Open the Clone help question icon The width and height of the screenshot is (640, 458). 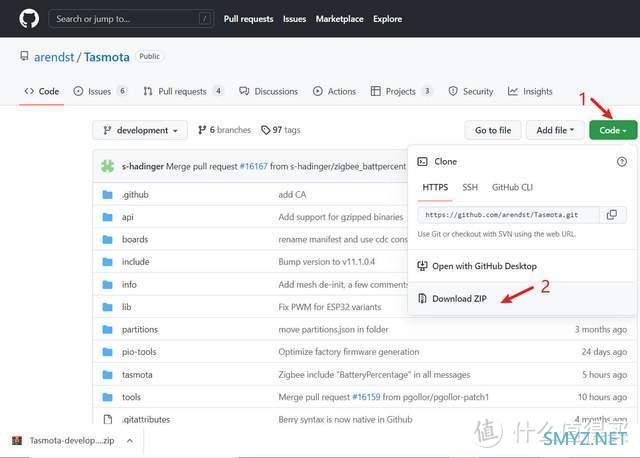point(621,162)
